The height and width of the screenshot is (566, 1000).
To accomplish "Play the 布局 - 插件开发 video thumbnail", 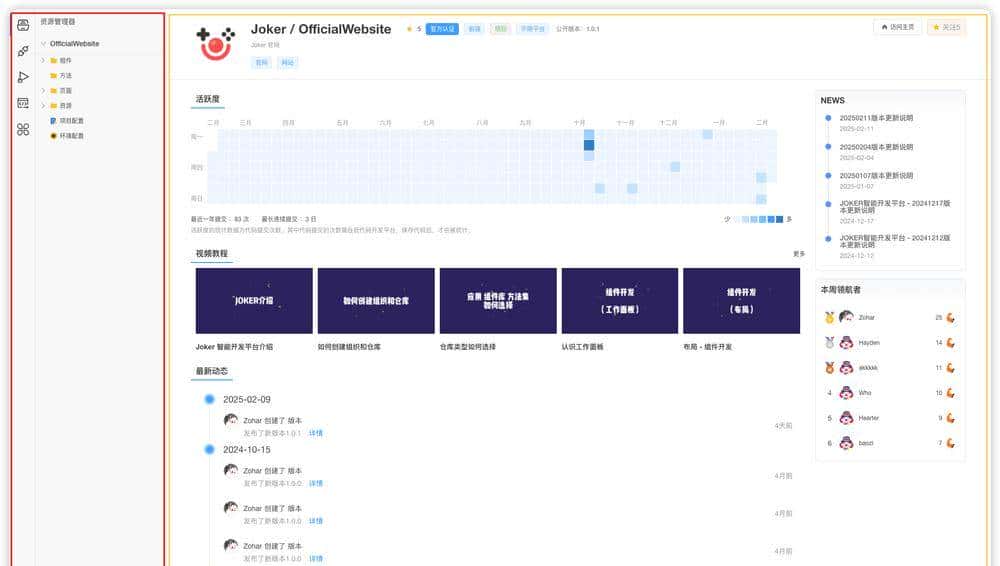I will point(741,301).
